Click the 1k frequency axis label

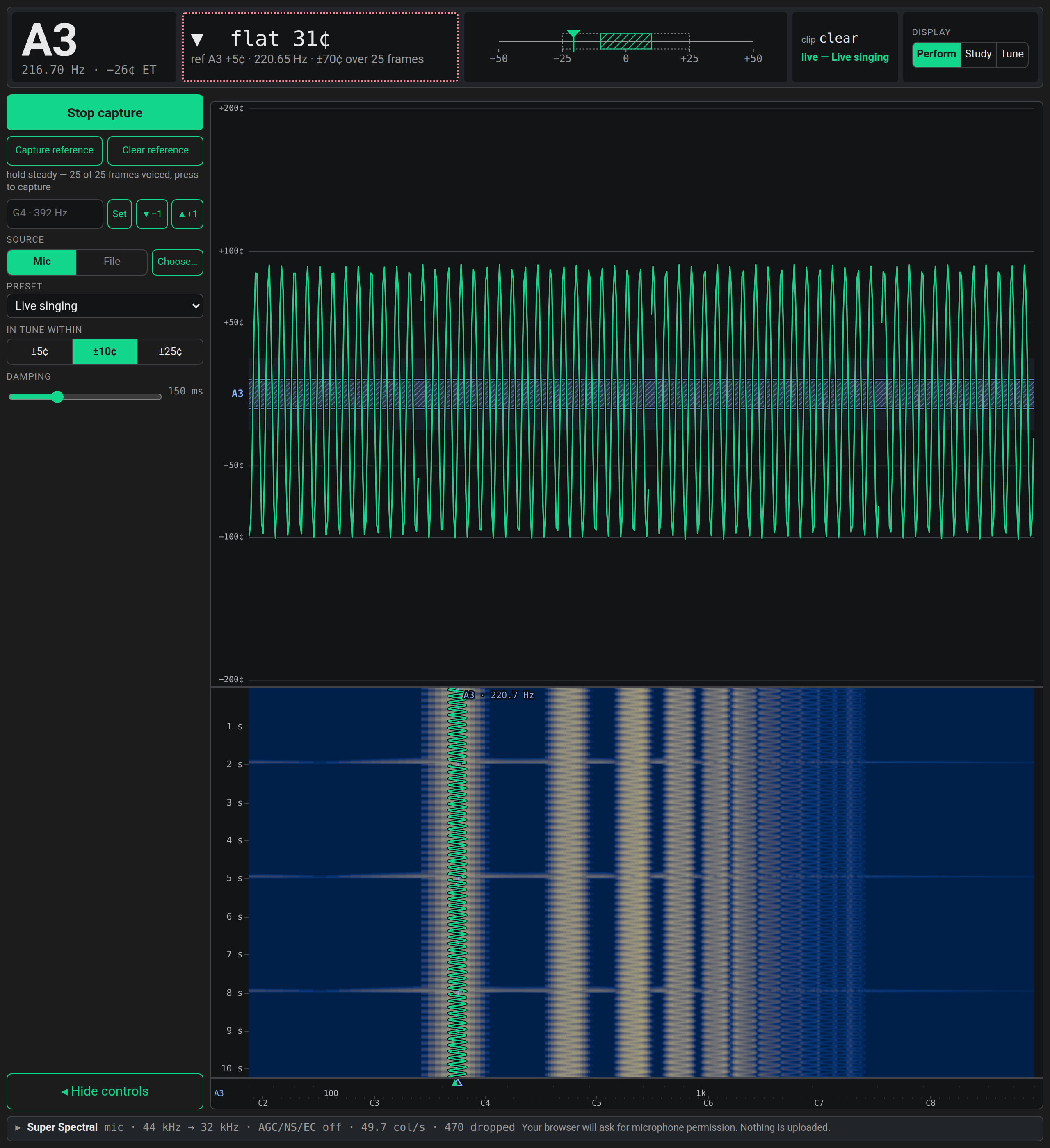point(701,1093)
